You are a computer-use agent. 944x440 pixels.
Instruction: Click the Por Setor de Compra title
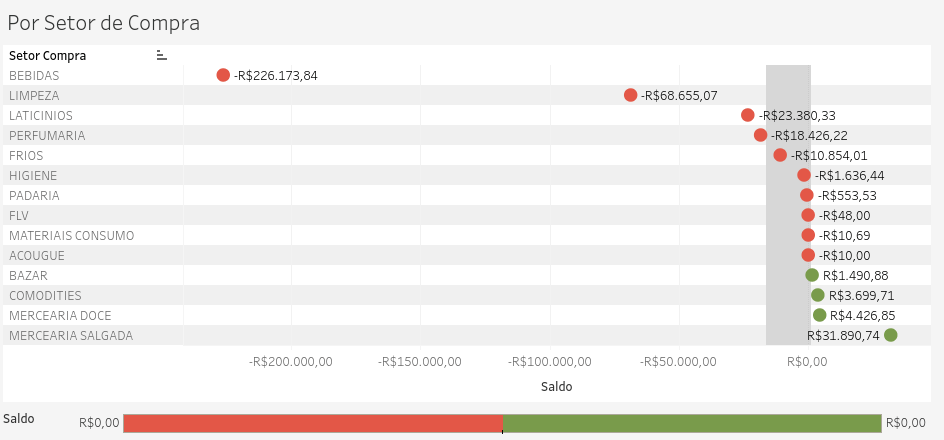click(x=104, y=23)
